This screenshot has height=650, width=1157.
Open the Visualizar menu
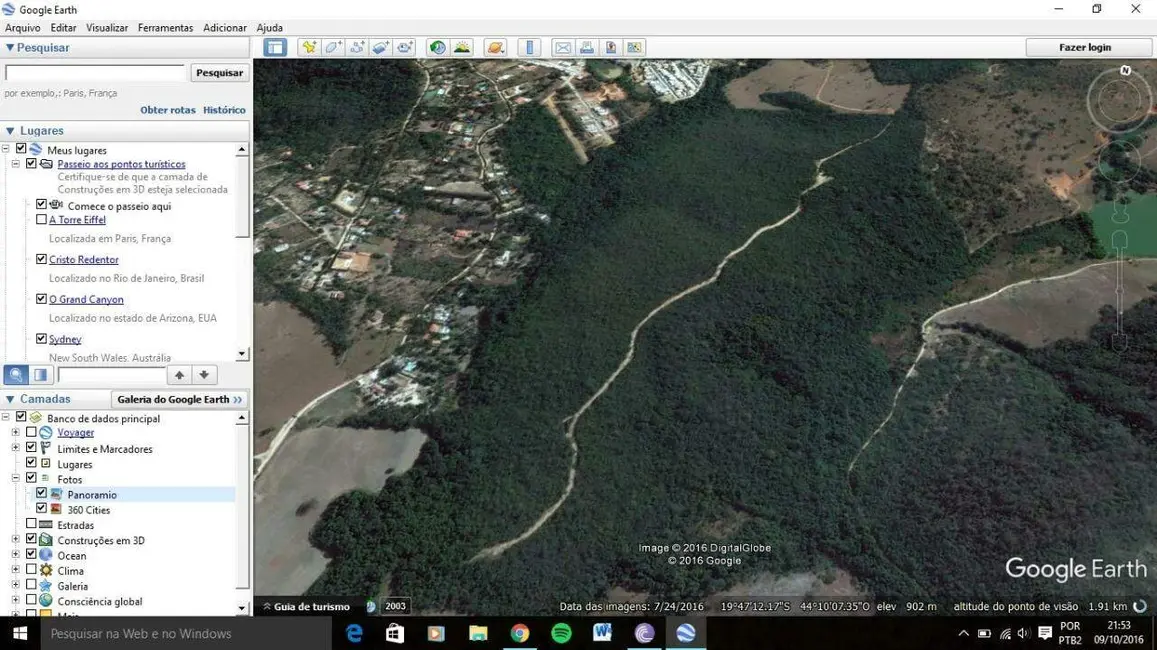click(x=107, y=28)
